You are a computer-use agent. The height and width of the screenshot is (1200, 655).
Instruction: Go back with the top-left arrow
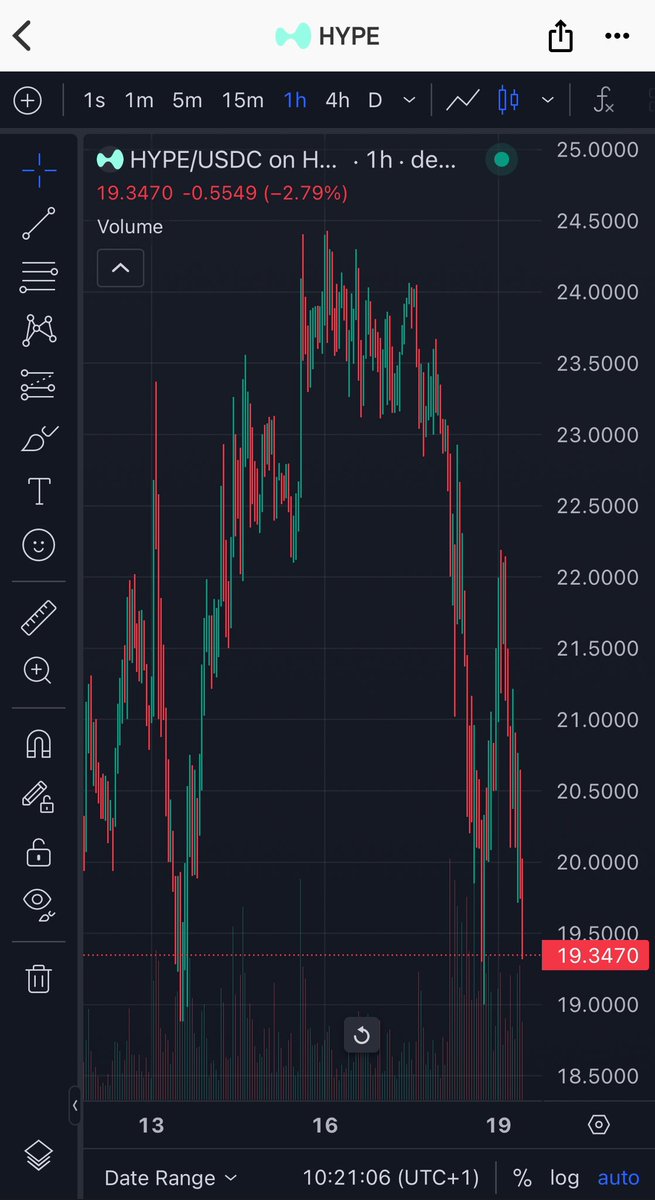click(22, 36)
